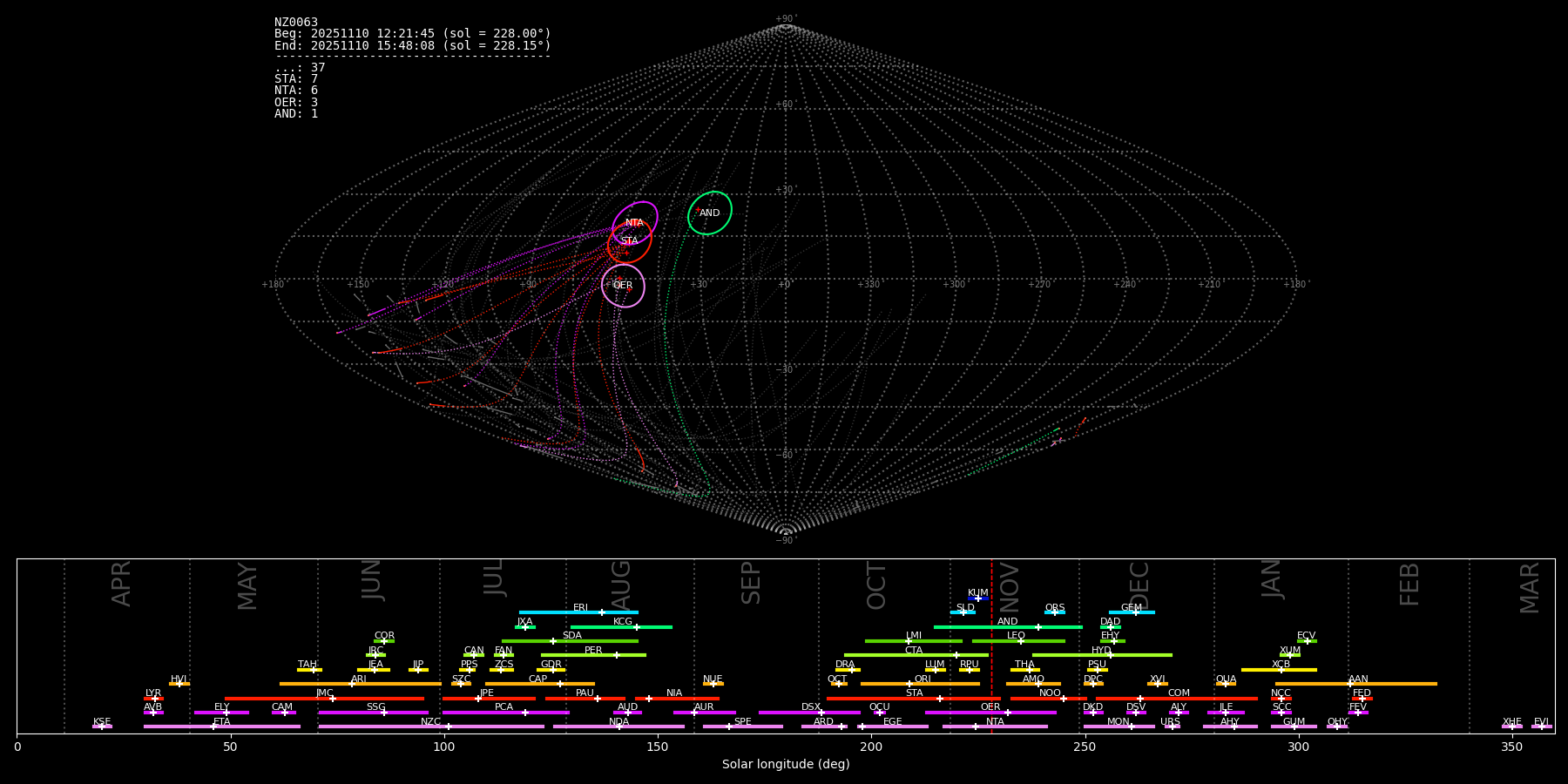This screenshot has height=784, width=1568.
Task: Select the "STA: 7" count in the legend
Action: coord(296,79)
